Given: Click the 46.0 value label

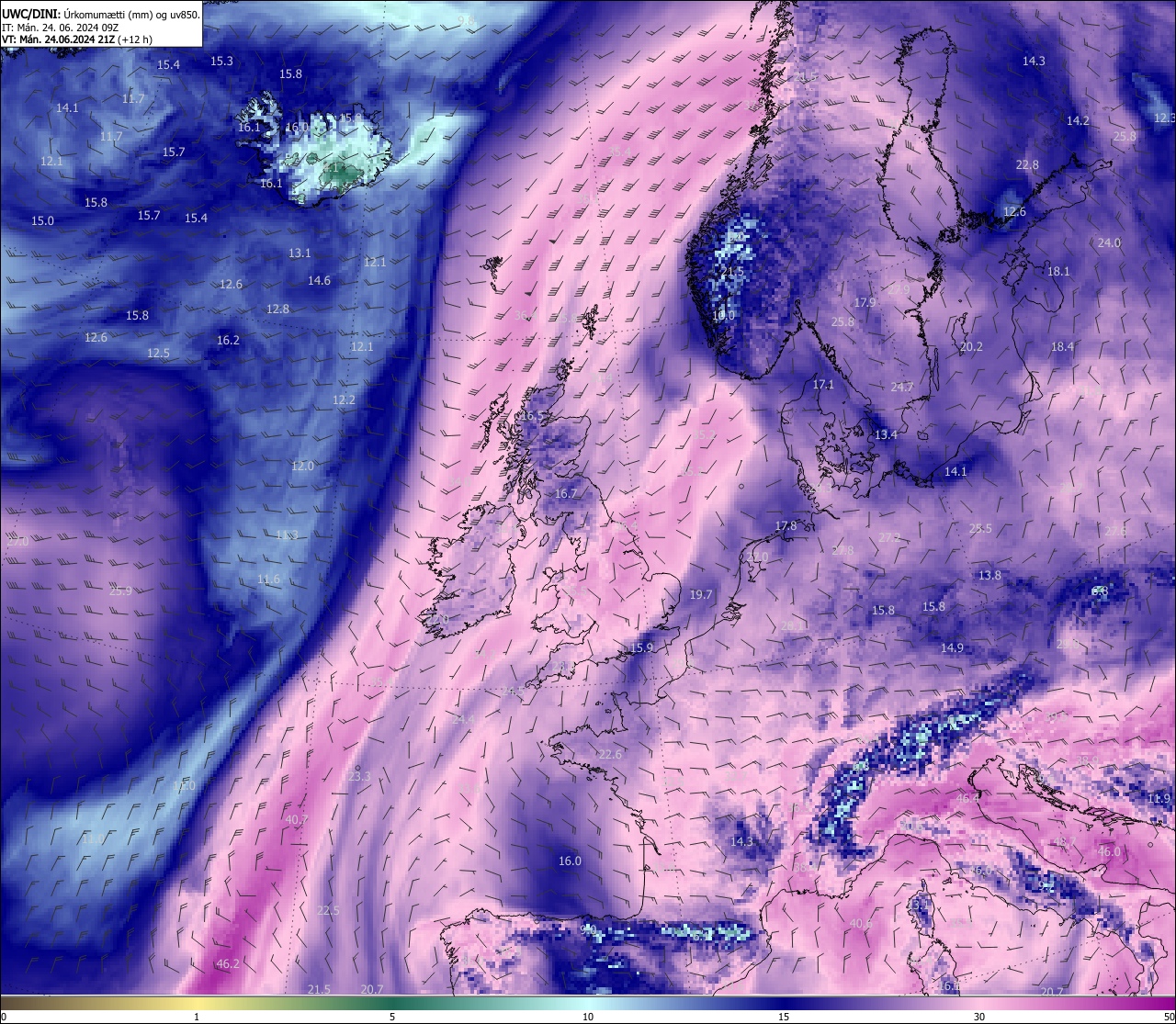Looking at the screenshot, I should click(x=1109, y=852).
